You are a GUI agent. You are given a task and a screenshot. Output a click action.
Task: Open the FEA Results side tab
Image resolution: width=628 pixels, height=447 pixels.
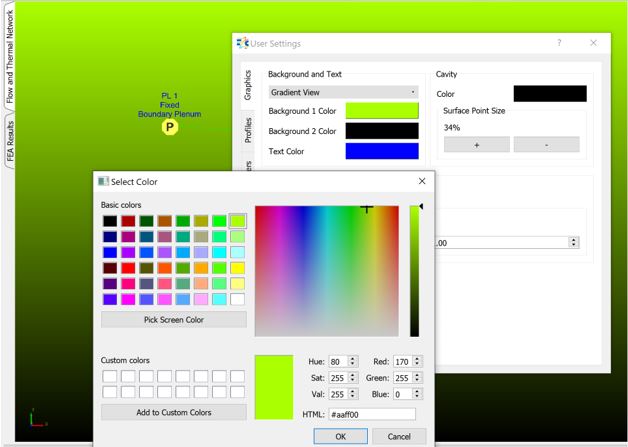(x=11, y=142)
